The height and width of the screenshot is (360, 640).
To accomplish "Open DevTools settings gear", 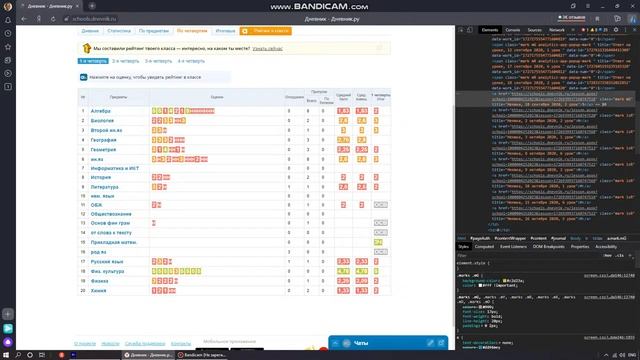I will point(616,30).
